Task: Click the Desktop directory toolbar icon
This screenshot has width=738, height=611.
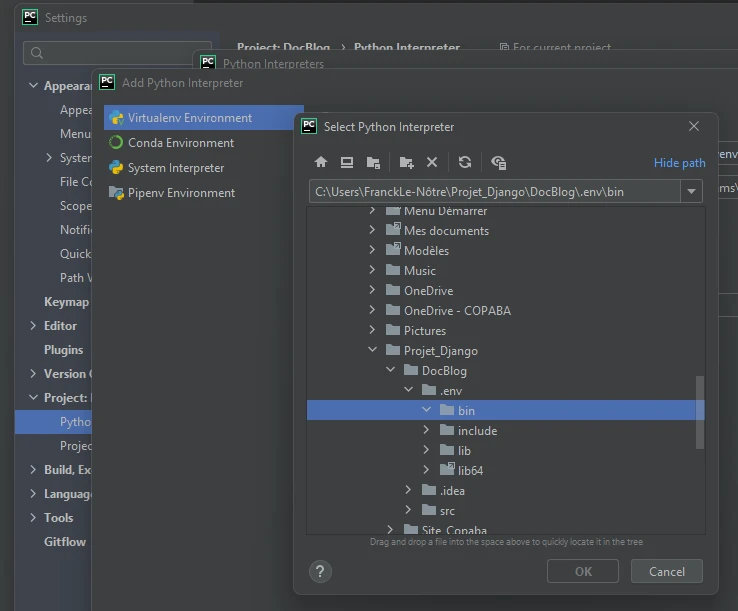Action: pos(347,162)
